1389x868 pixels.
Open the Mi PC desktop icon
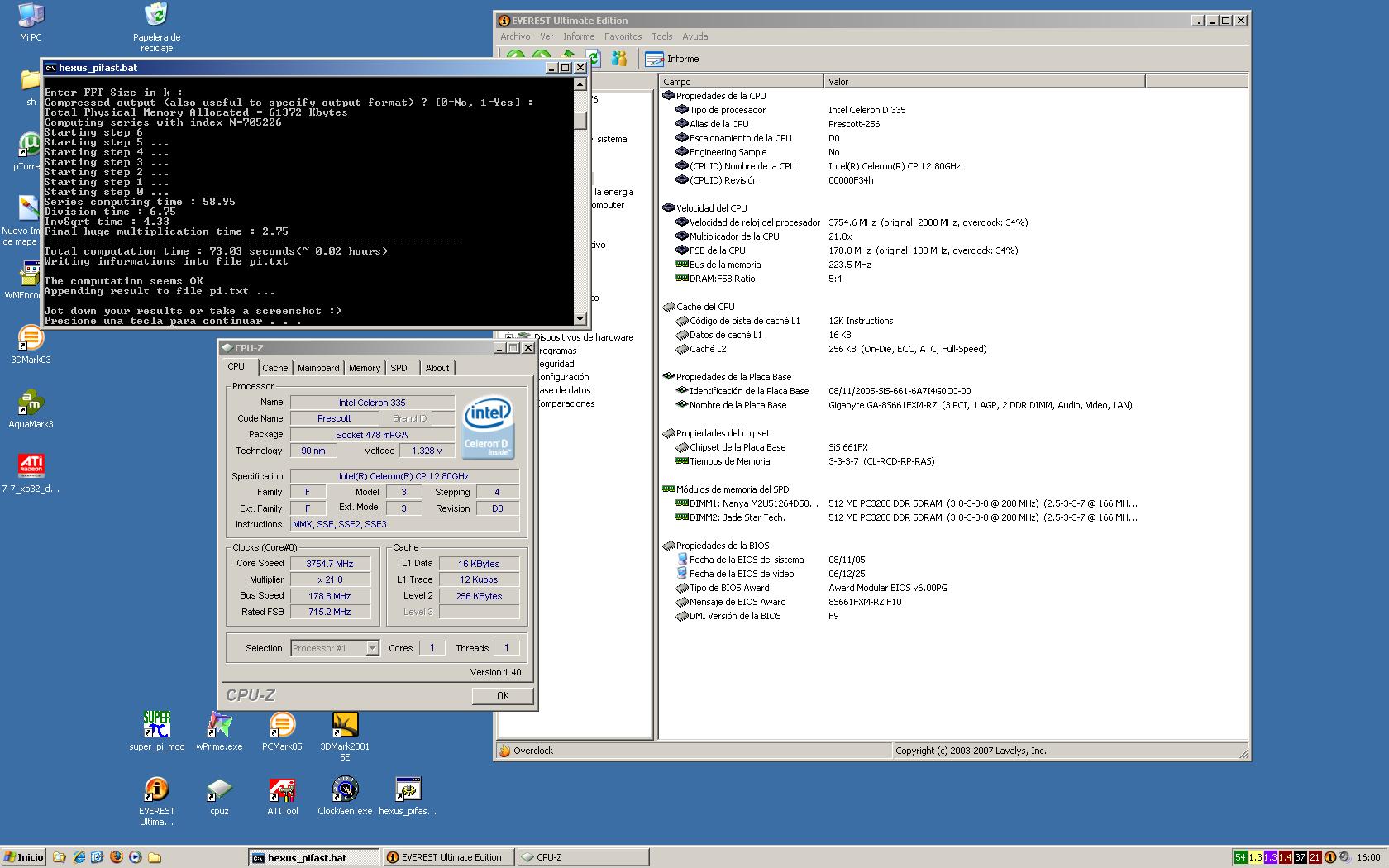tap(31, 22)
